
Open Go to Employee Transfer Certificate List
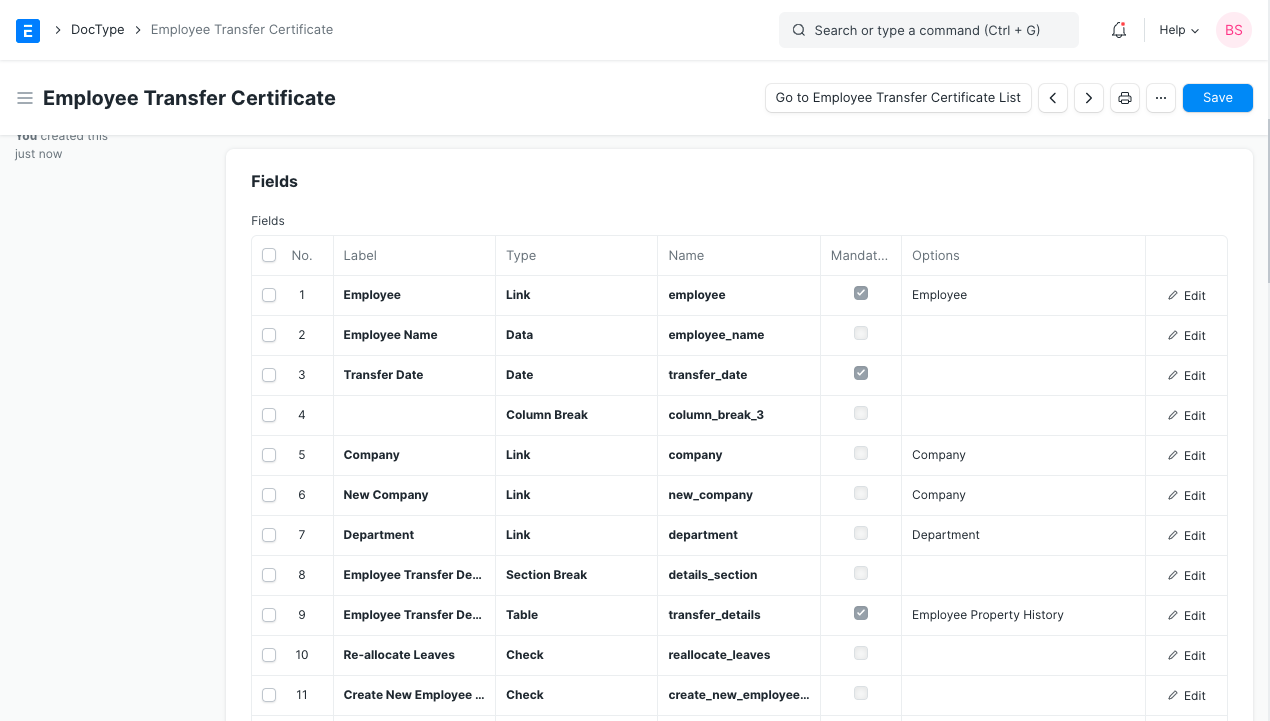897,97
